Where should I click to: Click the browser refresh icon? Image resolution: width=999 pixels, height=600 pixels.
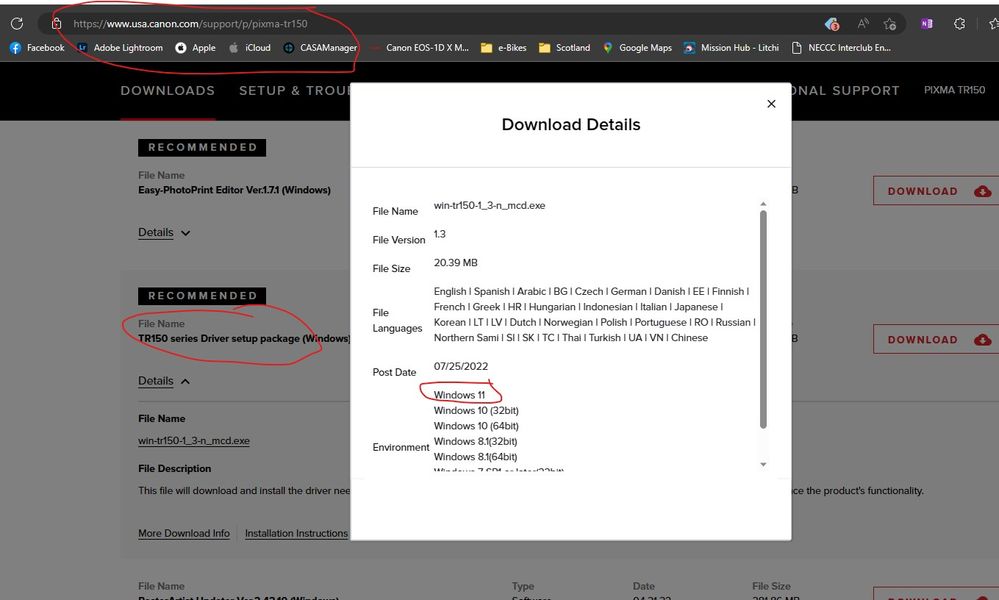[14, 22]
